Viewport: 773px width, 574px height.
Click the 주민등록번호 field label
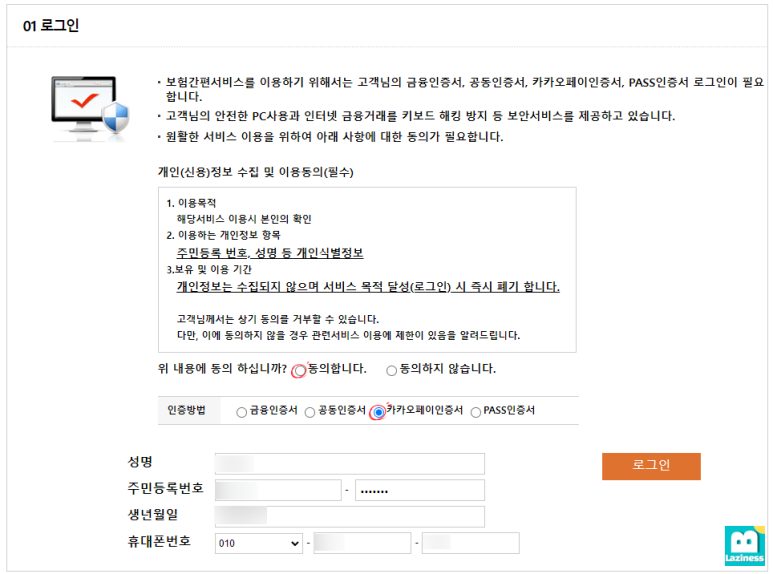click(x=165, y=488)
